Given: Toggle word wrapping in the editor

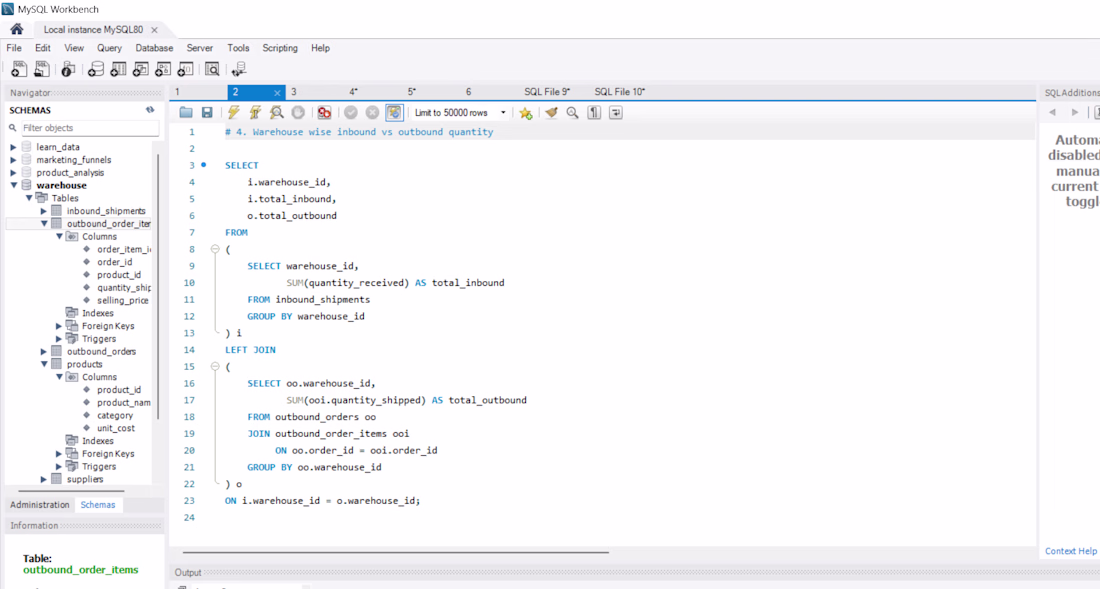Looking at the screenshot, I should click(x=616, y=113).
